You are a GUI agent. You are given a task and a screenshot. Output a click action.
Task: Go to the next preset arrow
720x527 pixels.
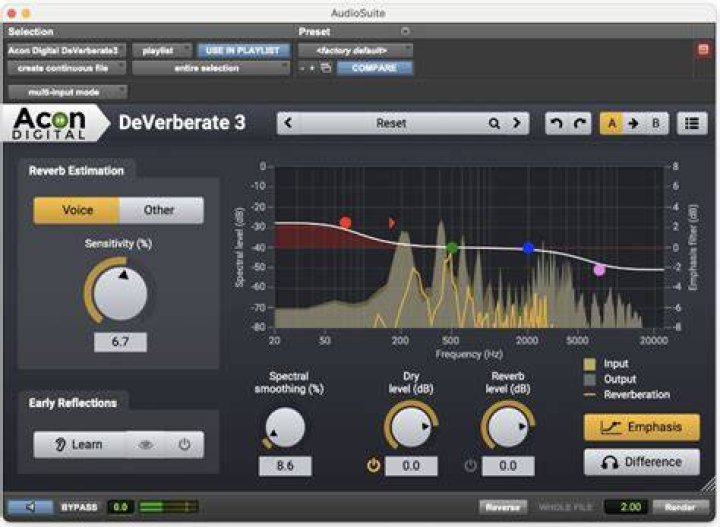517,123
